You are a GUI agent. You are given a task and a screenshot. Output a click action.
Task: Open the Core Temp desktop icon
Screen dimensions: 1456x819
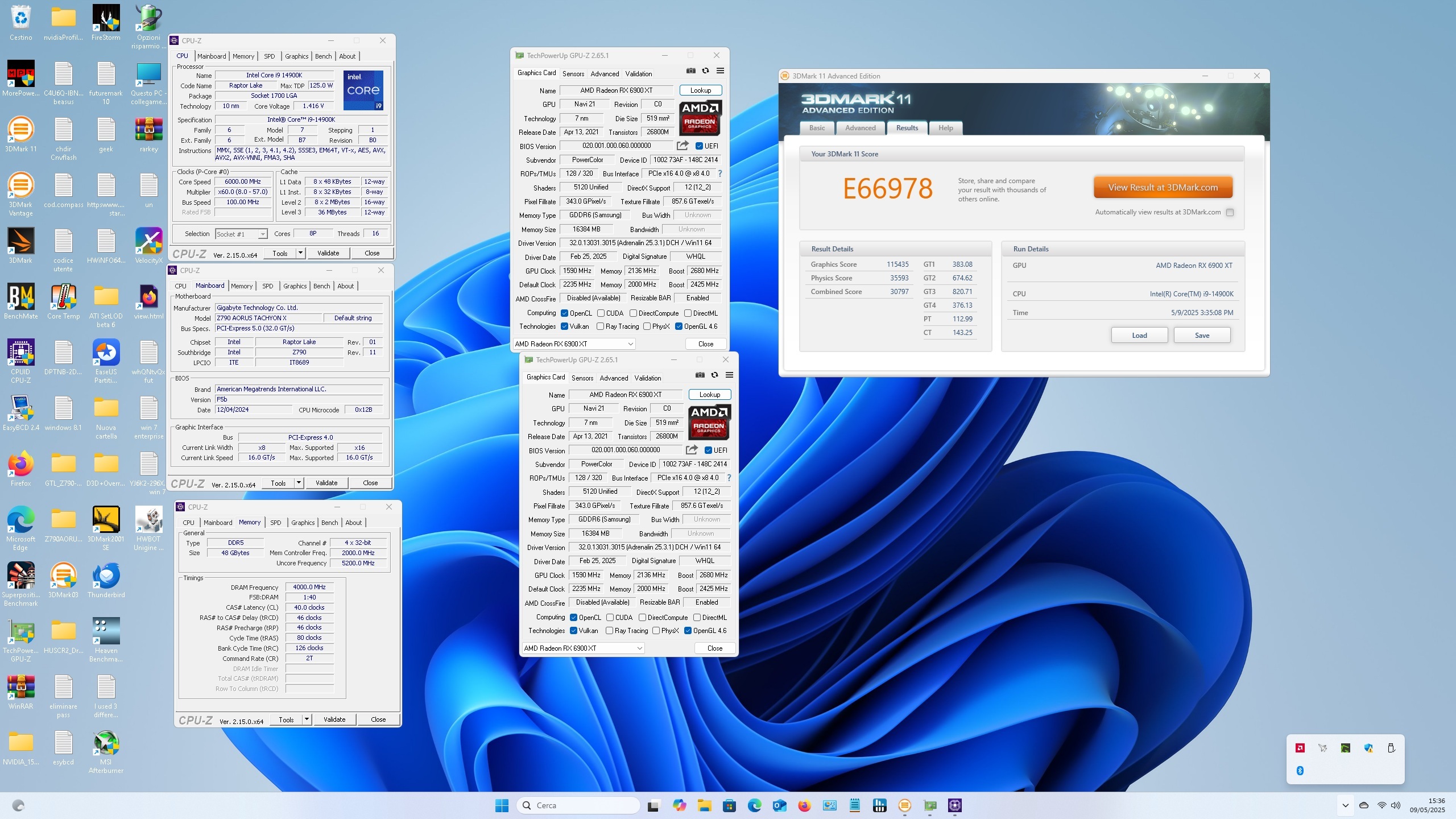[63, 301]
